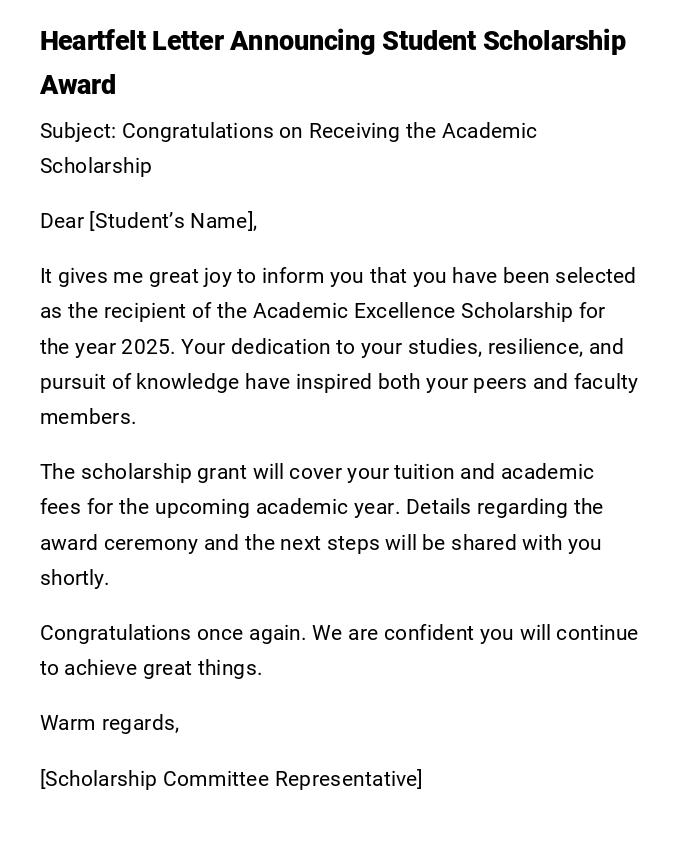This screenshot has height=841, width=700.
Task: Click the 'Subject:' label text
Action: click(x=77, y=132)
